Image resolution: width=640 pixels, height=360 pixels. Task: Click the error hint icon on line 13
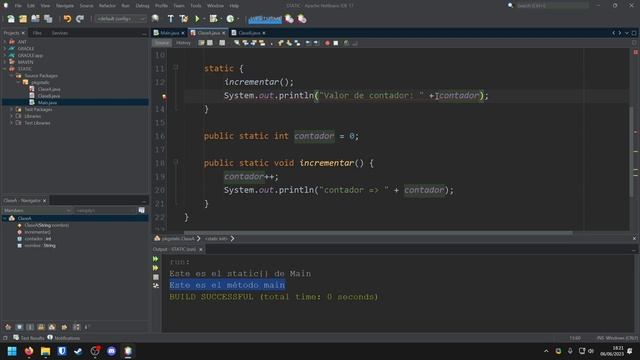(164, 96)
